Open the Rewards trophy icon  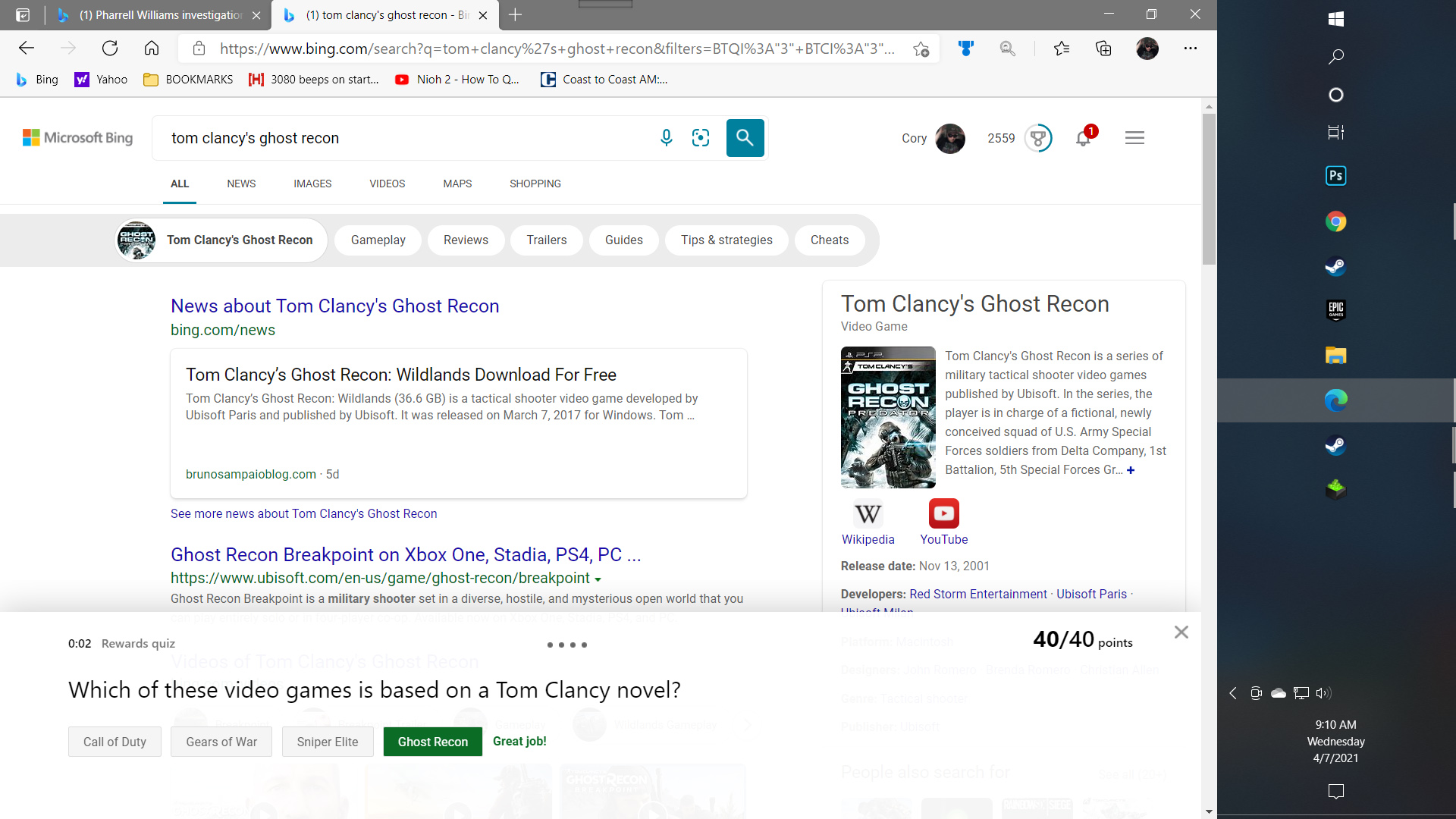point(1037,138)
